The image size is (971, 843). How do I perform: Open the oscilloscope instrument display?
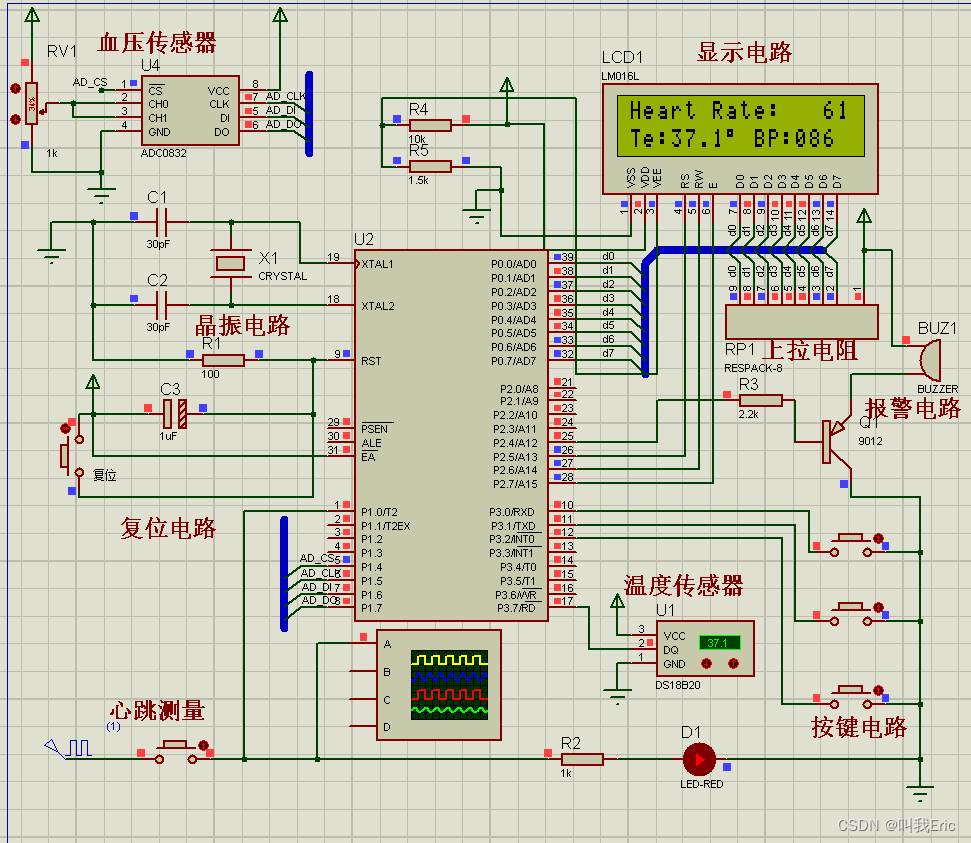click(x=450, y=685)
